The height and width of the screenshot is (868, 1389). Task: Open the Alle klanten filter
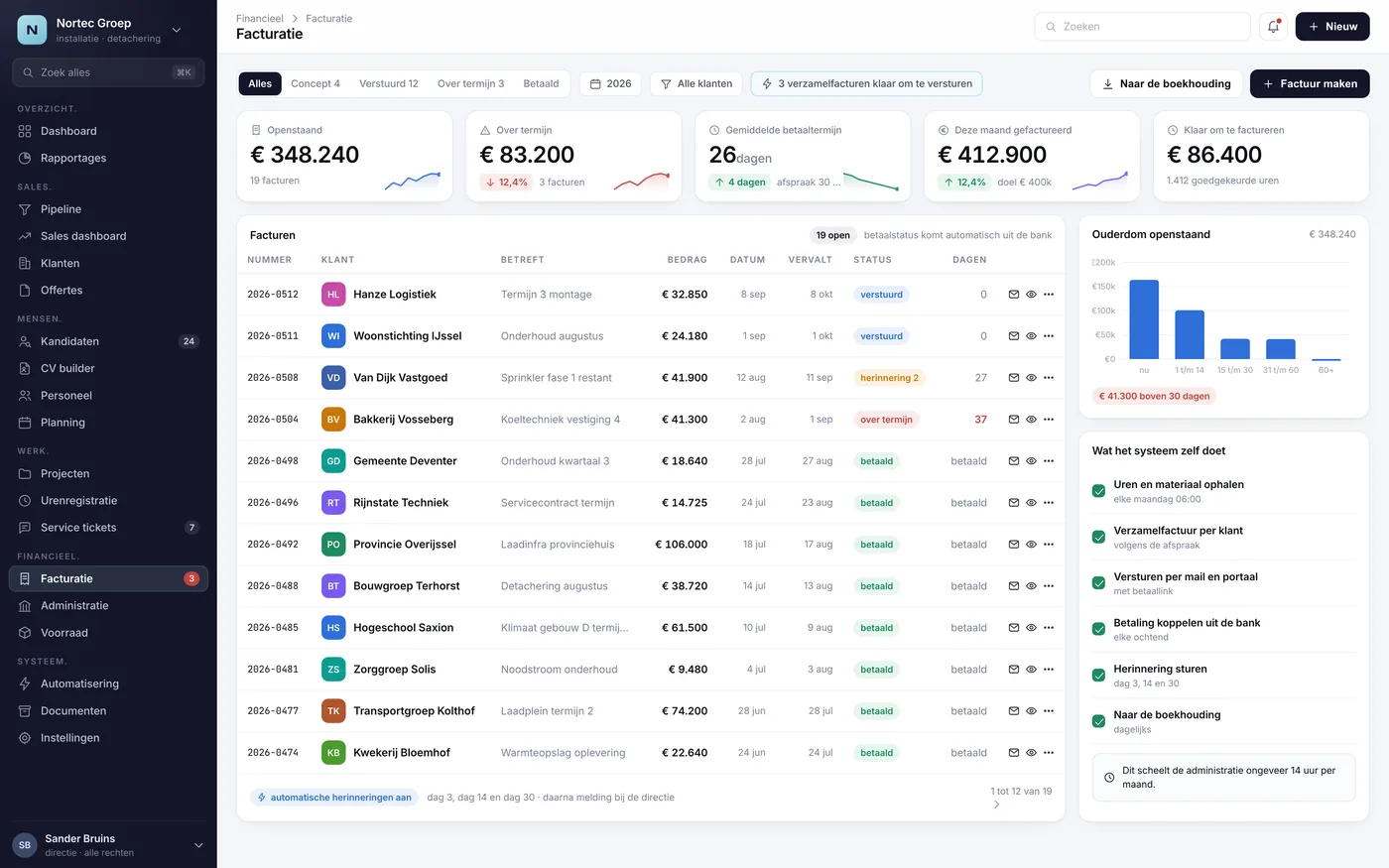[x=696, y=83]
